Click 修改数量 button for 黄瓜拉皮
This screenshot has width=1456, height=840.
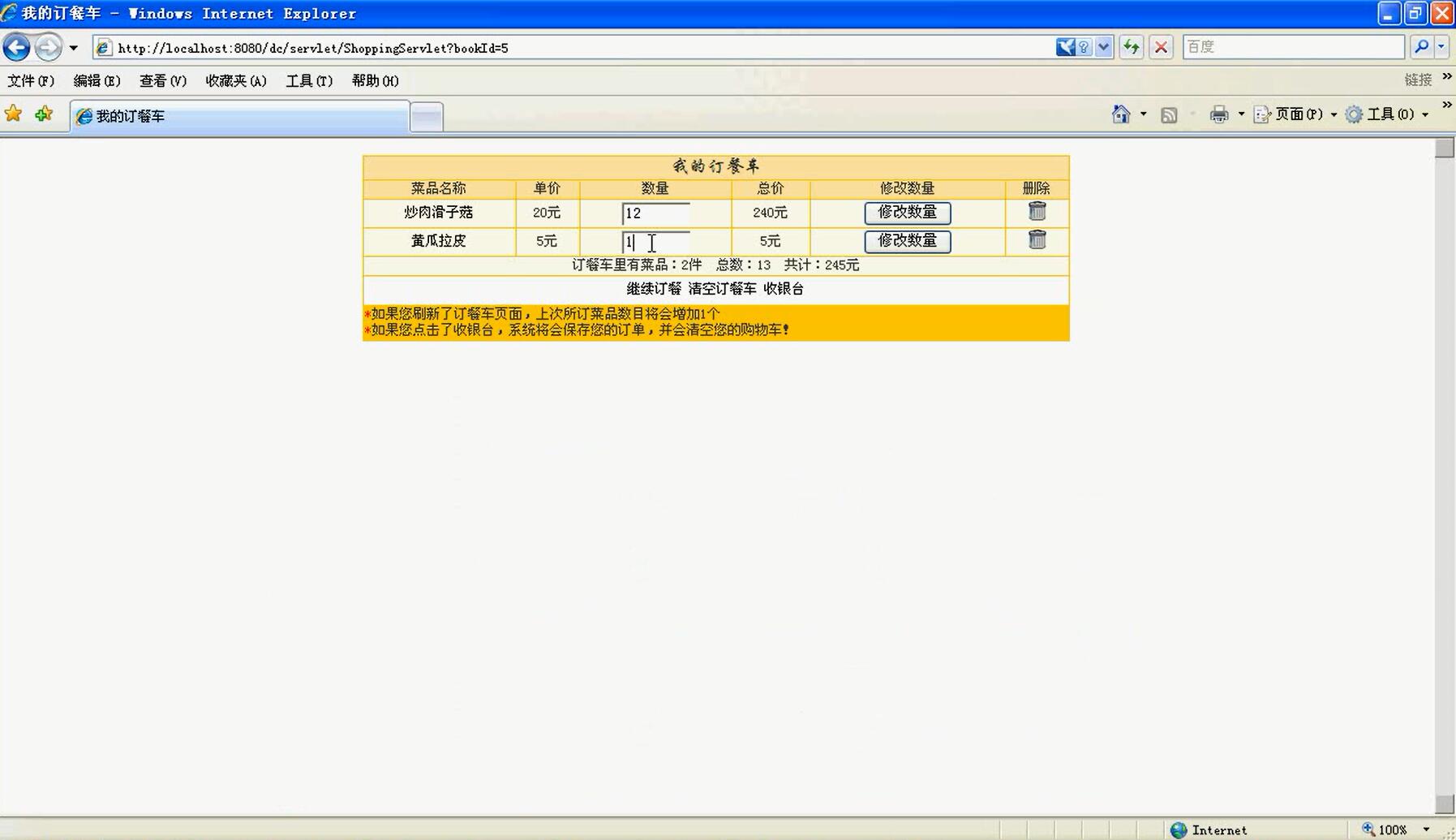pos(907,241)
